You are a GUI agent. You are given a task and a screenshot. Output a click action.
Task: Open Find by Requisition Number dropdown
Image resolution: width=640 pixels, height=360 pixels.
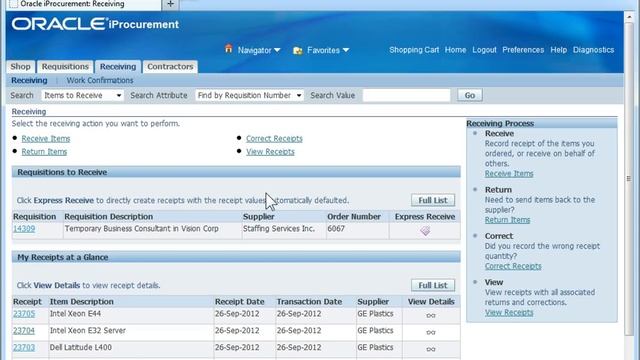249,95
